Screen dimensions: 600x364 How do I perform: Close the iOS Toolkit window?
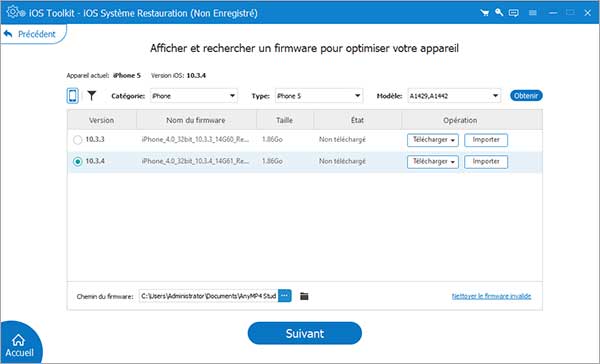click(588, 13)
